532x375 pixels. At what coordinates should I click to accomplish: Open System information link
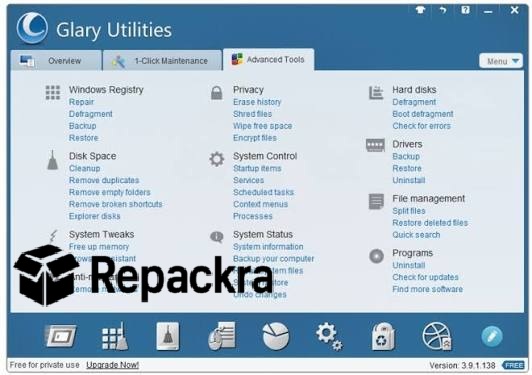coord(268,247)
